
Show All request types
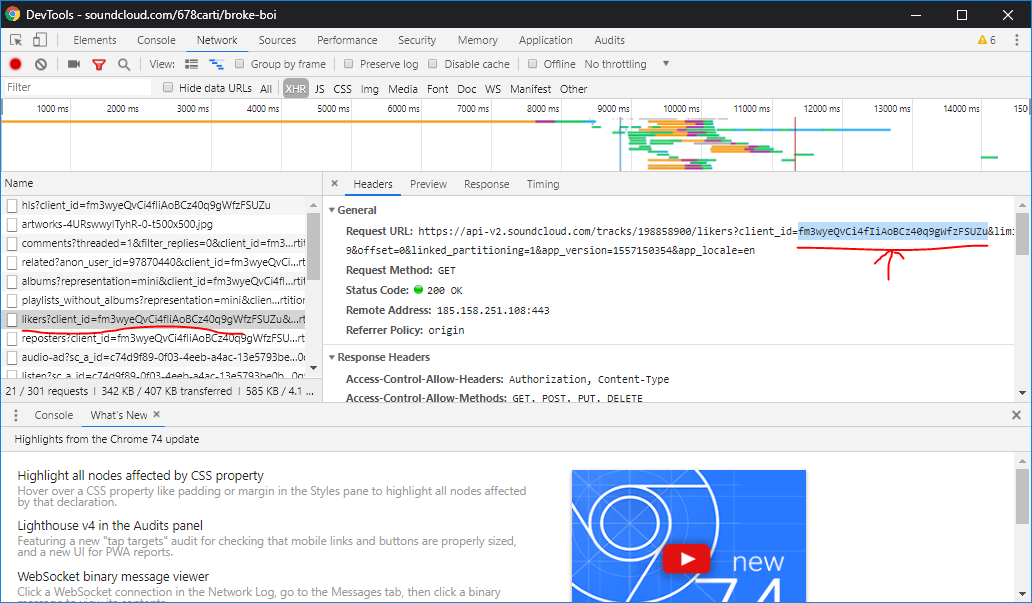[x=266, y=88]
